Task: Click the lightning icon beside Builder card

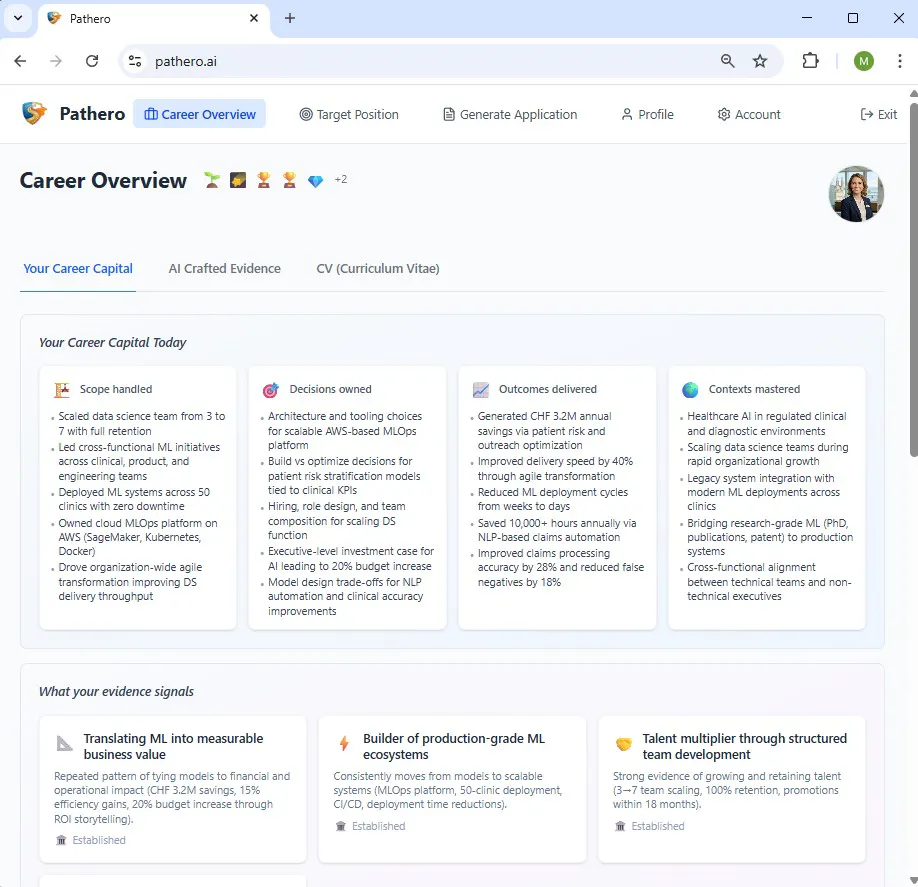Action: coord(344,744)
